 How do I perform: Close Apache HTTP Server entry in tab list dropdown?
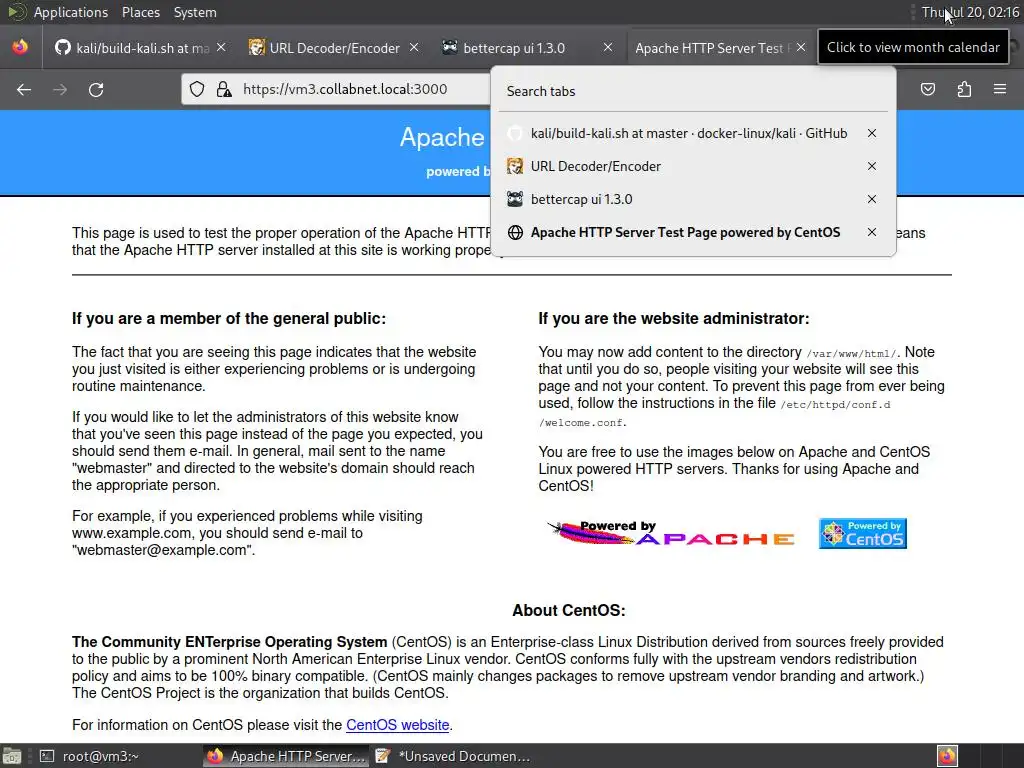pos(872,232)
